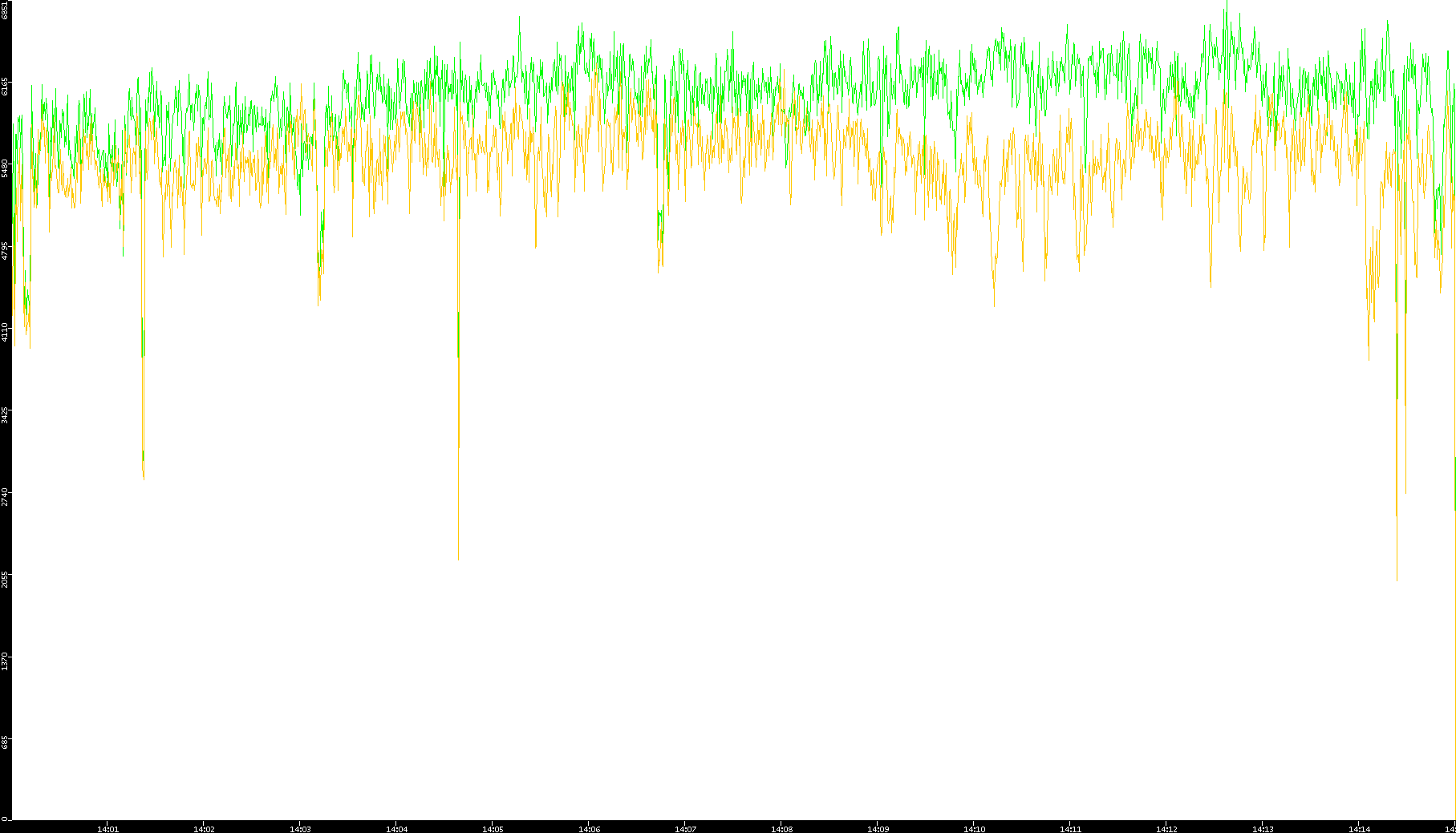Click the 685 y-axis value
1456x833 pixels.
click(5, 743)
